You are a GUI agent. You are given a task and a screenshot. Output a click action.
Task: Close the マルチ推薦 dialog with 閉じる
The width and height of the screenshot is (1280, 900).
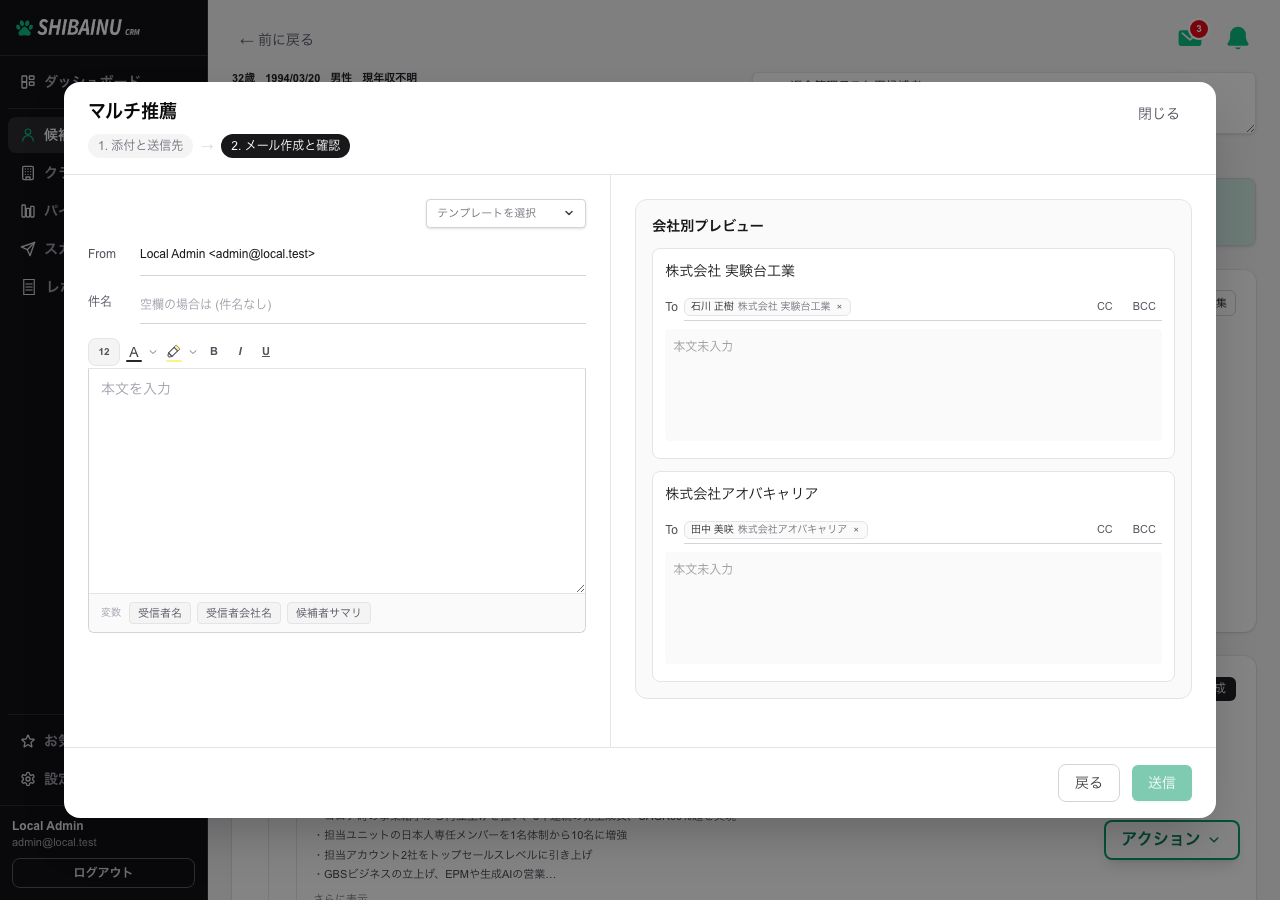1159,114
